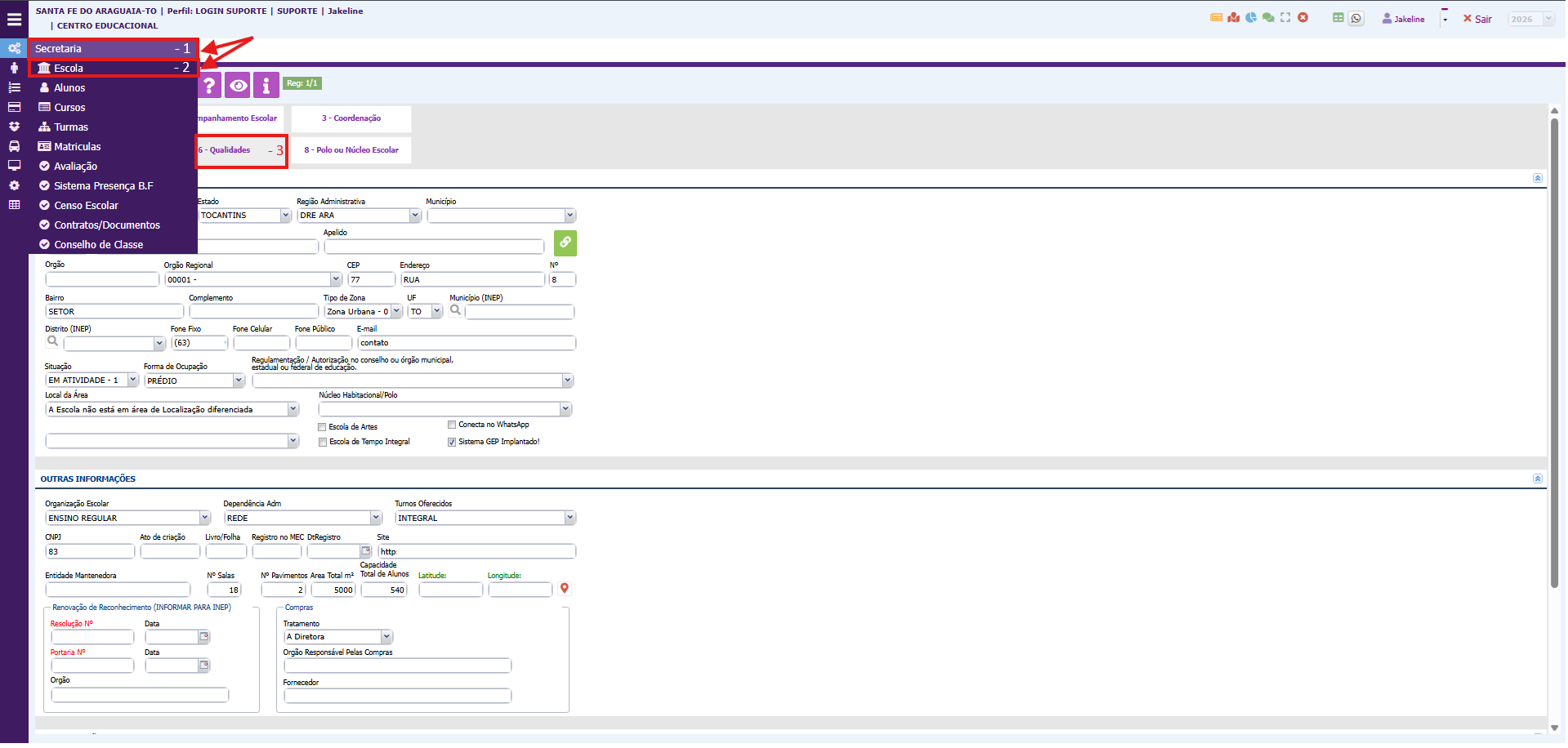The image size is (1568, 748).
Task: Click into the E-mail input field
Action: click(466, 343)
